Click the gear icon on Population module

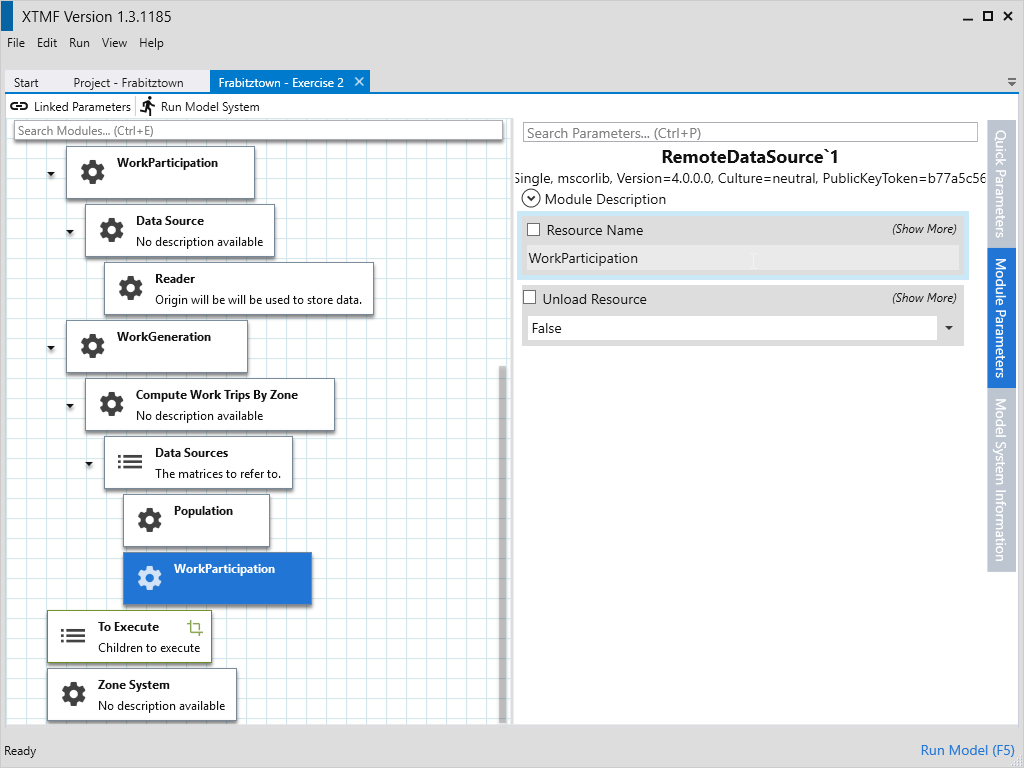click(149, 520)
